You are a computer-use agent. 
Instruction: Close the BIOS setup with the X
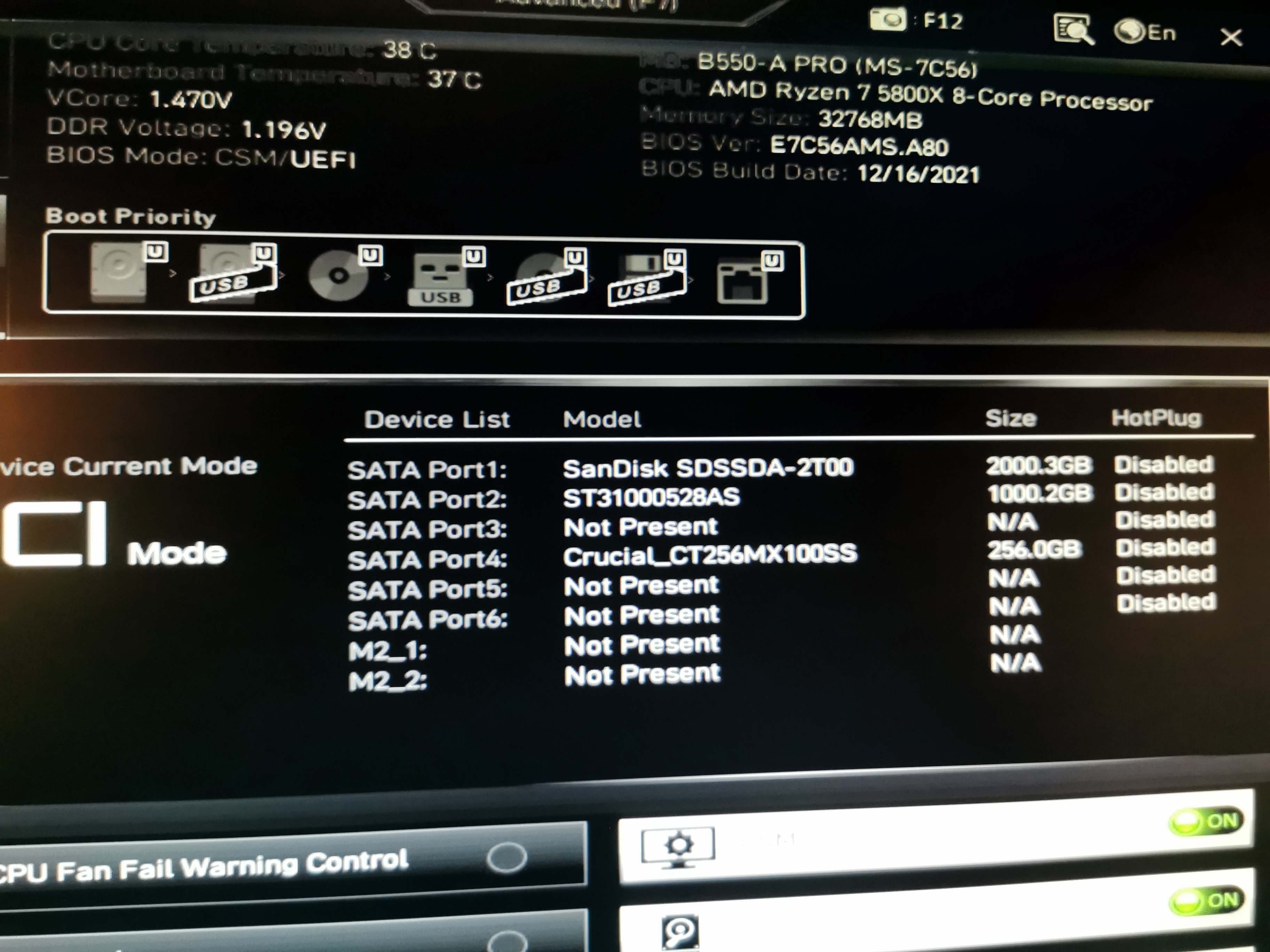[x=1231, y=38]
